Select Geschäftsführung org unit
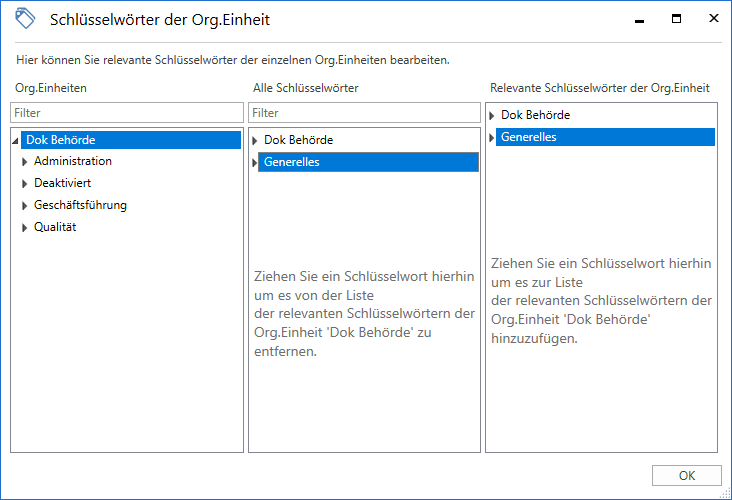 click(80, 205)
